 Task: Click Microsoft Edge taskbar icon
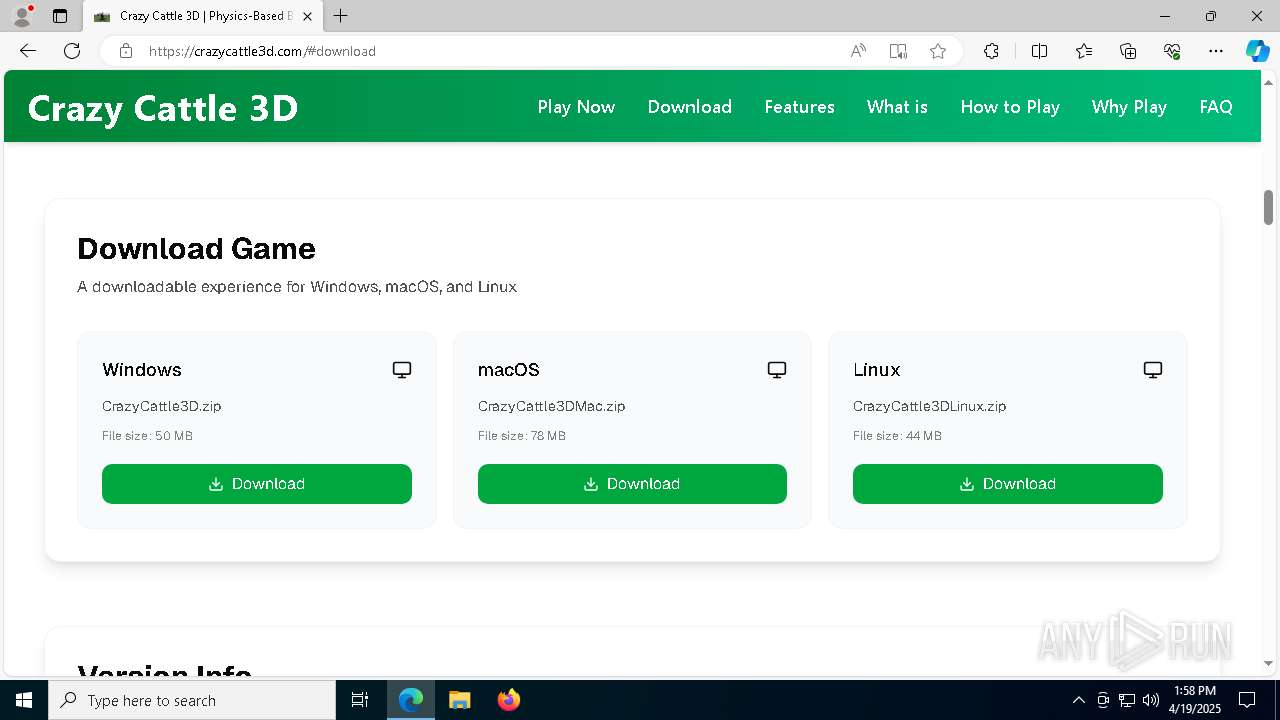click(411, 700)
